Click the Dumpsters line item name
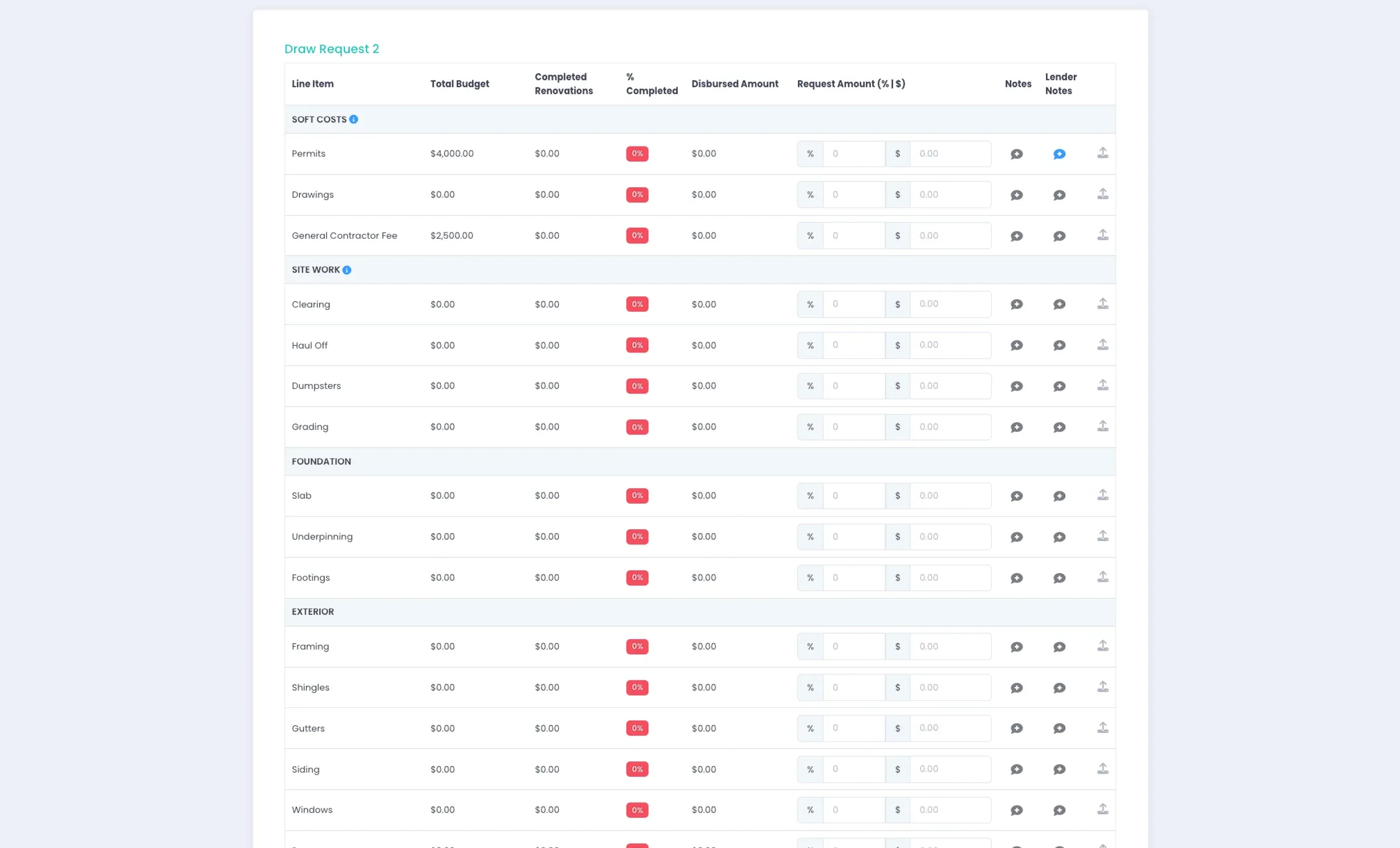1400x848 pixels. [x=316, y=386]
